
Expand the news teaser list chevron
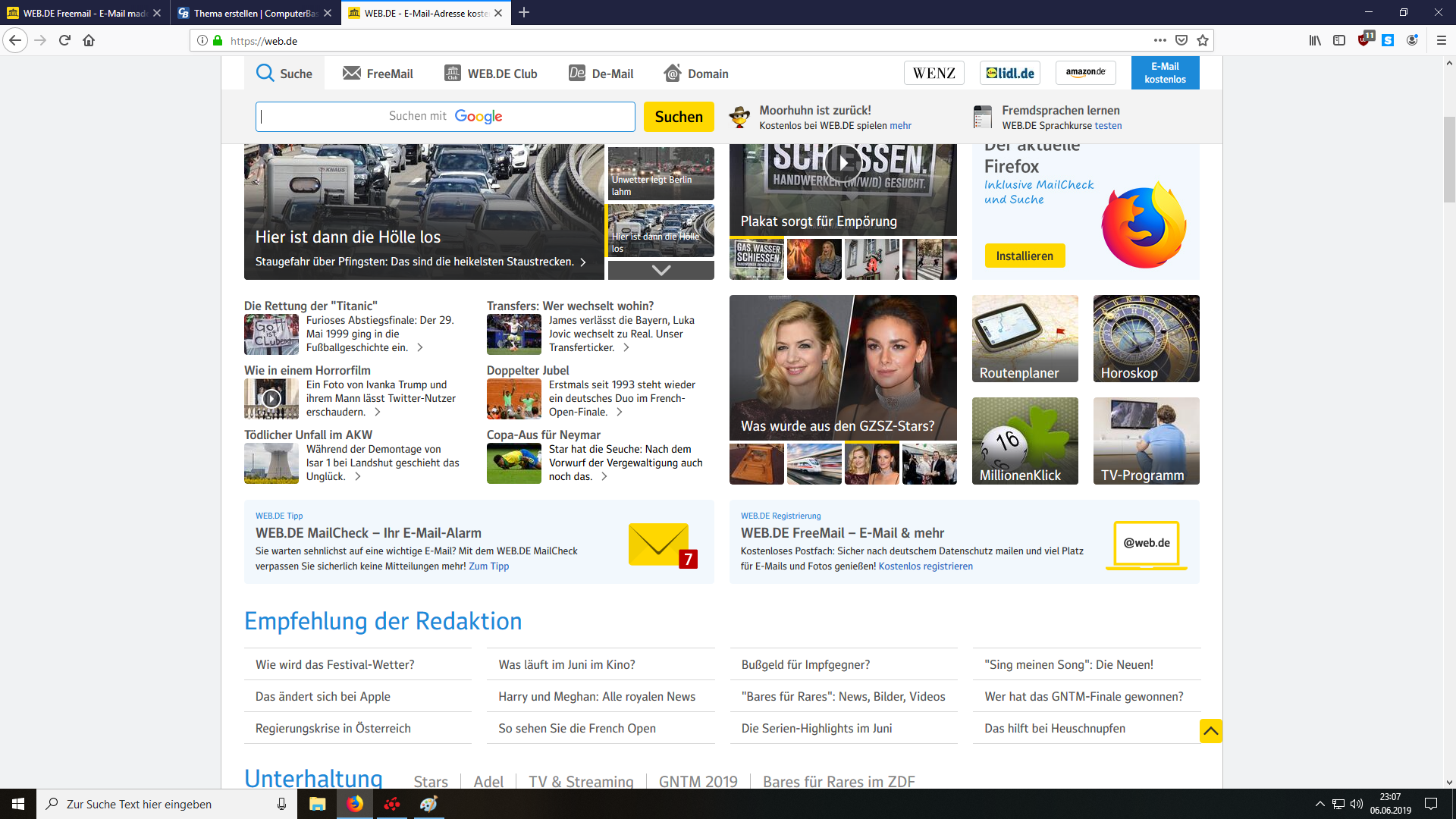click(661, 270)
